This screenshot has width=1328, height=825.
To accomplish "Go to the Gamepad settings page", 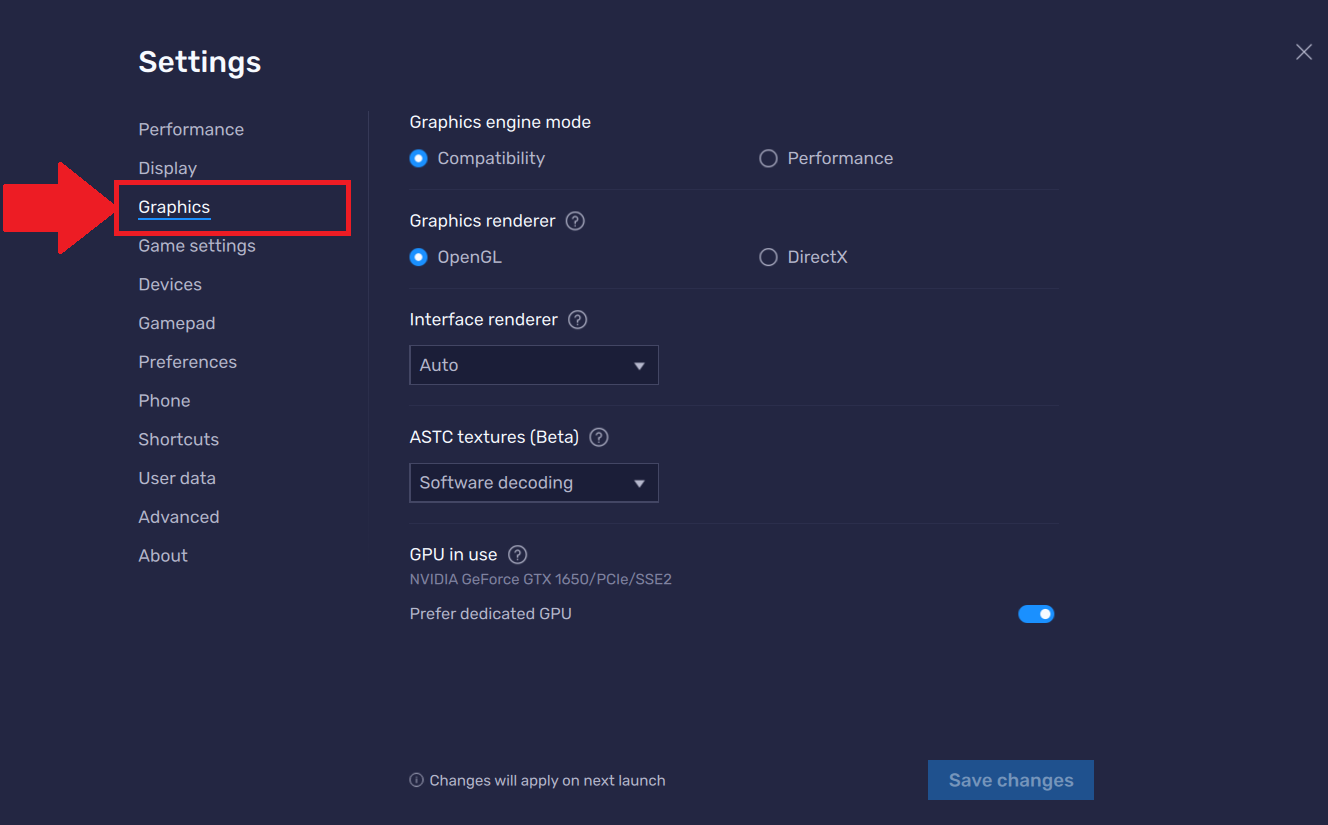I will pyautogui.click(x=176, y=323).
